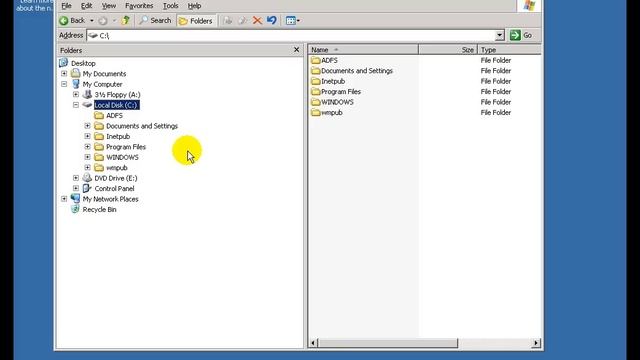Viewport: 640px width, 360px height.
Task: Select Documents and Settings tree folder
Action: click(x=142, y=126)
